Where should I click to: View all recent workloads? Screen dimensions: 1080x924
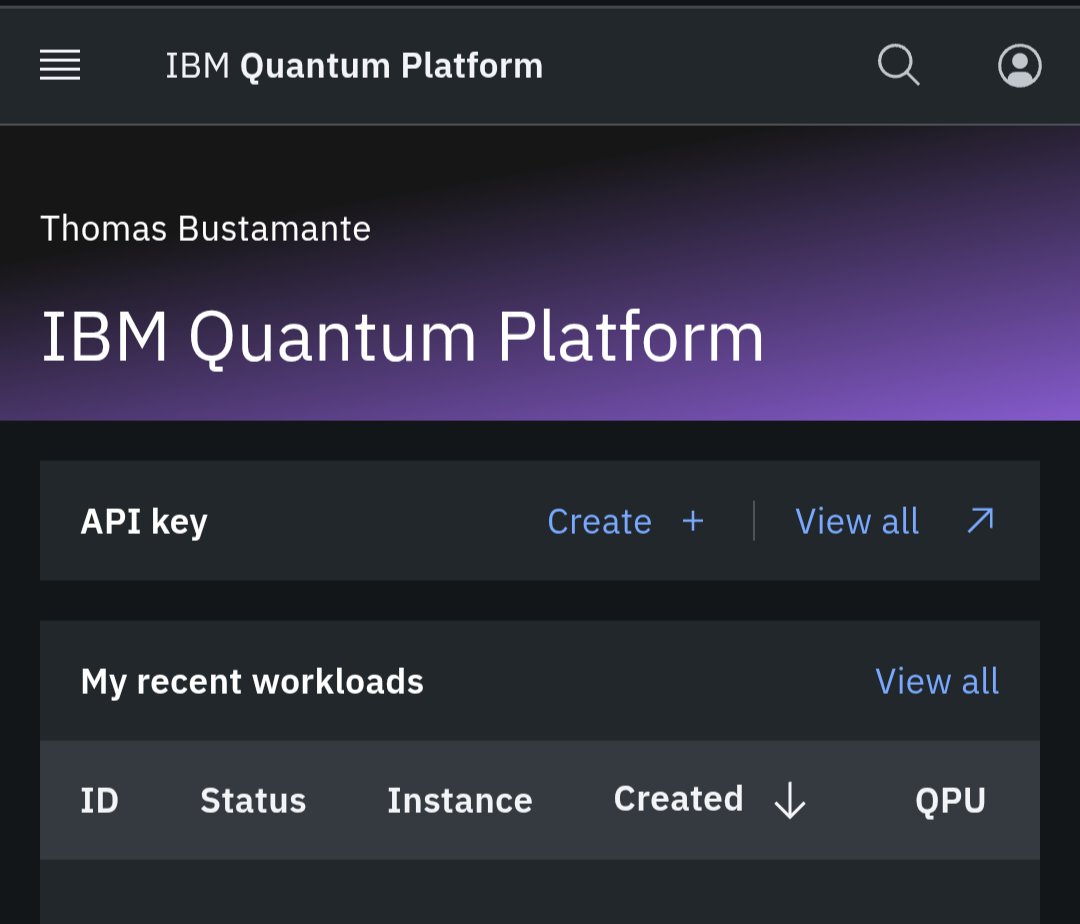(937, 682)
